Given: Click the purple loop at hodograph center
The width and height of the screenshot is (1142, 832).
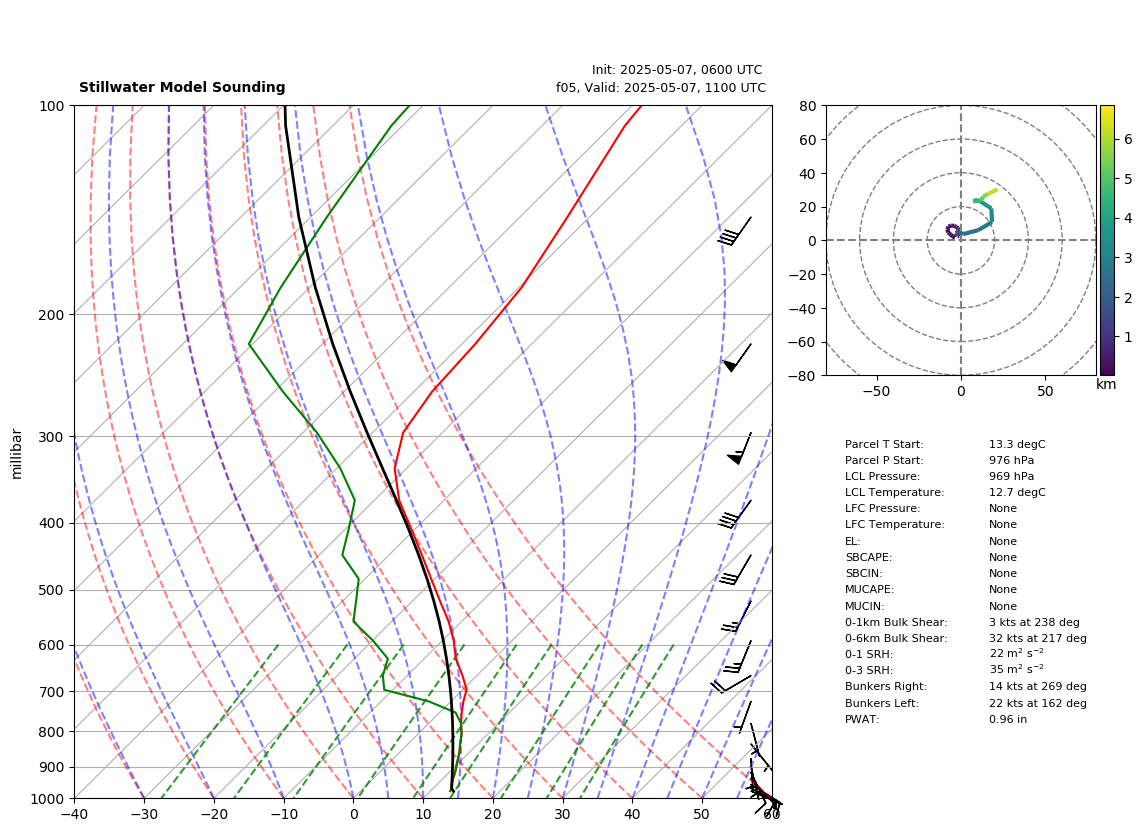Looking at the screenshot, I should (953, 231).
